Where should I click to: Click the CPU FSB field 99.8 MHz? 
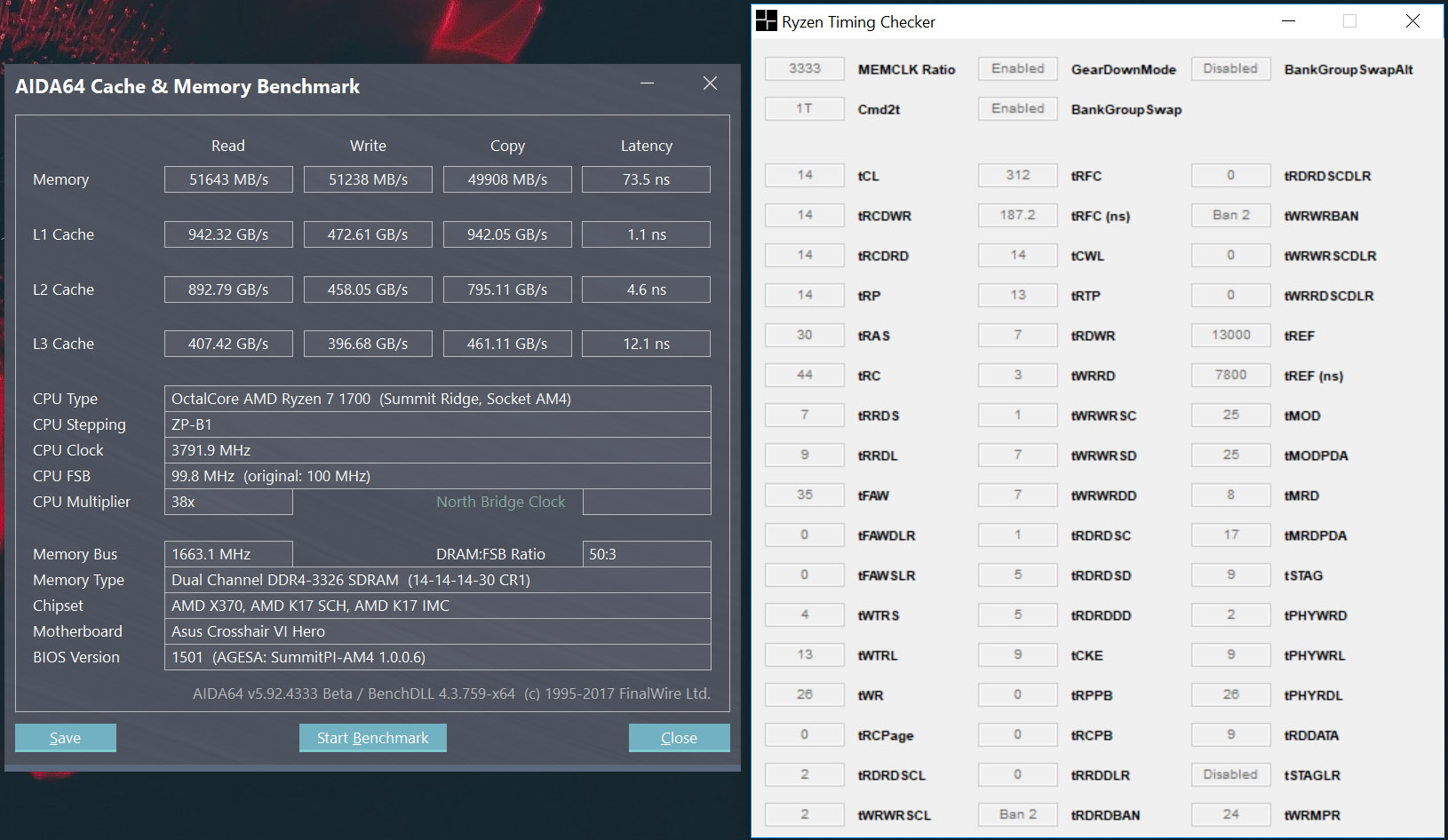438,476
